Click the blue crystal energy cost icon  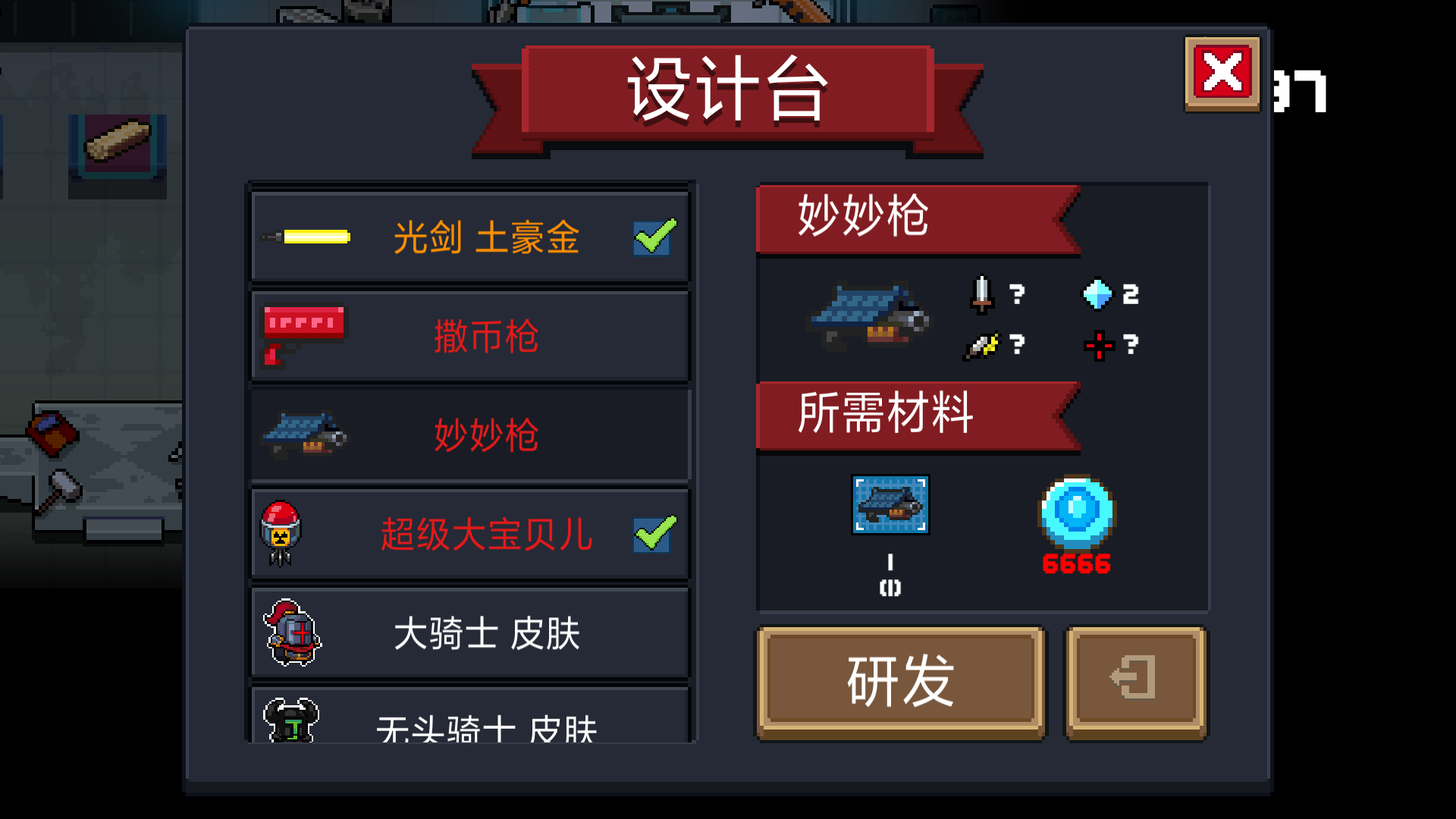[1097, 294]
